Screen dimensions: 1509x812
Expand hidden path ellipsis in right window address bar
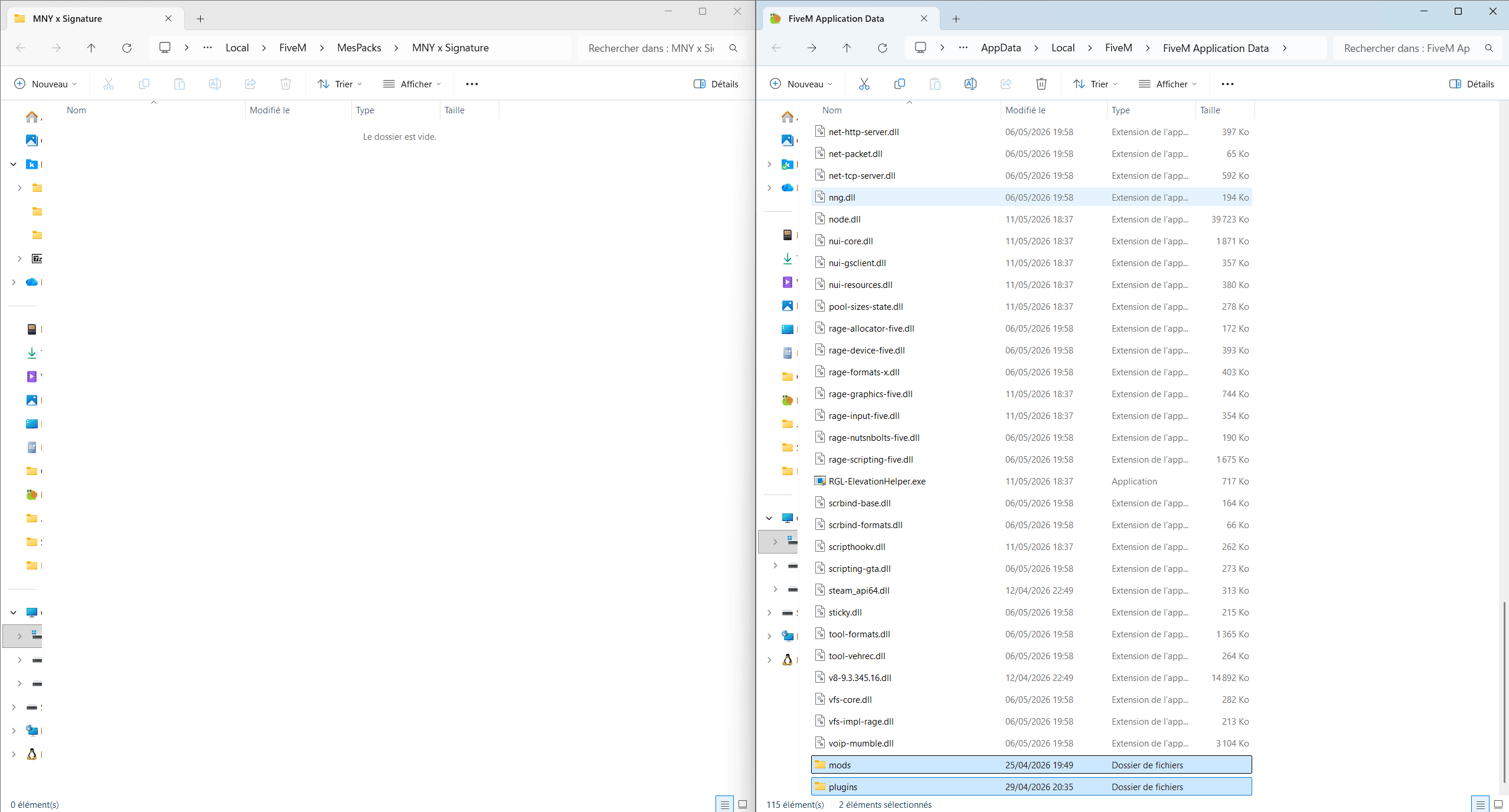coord(963,47)
